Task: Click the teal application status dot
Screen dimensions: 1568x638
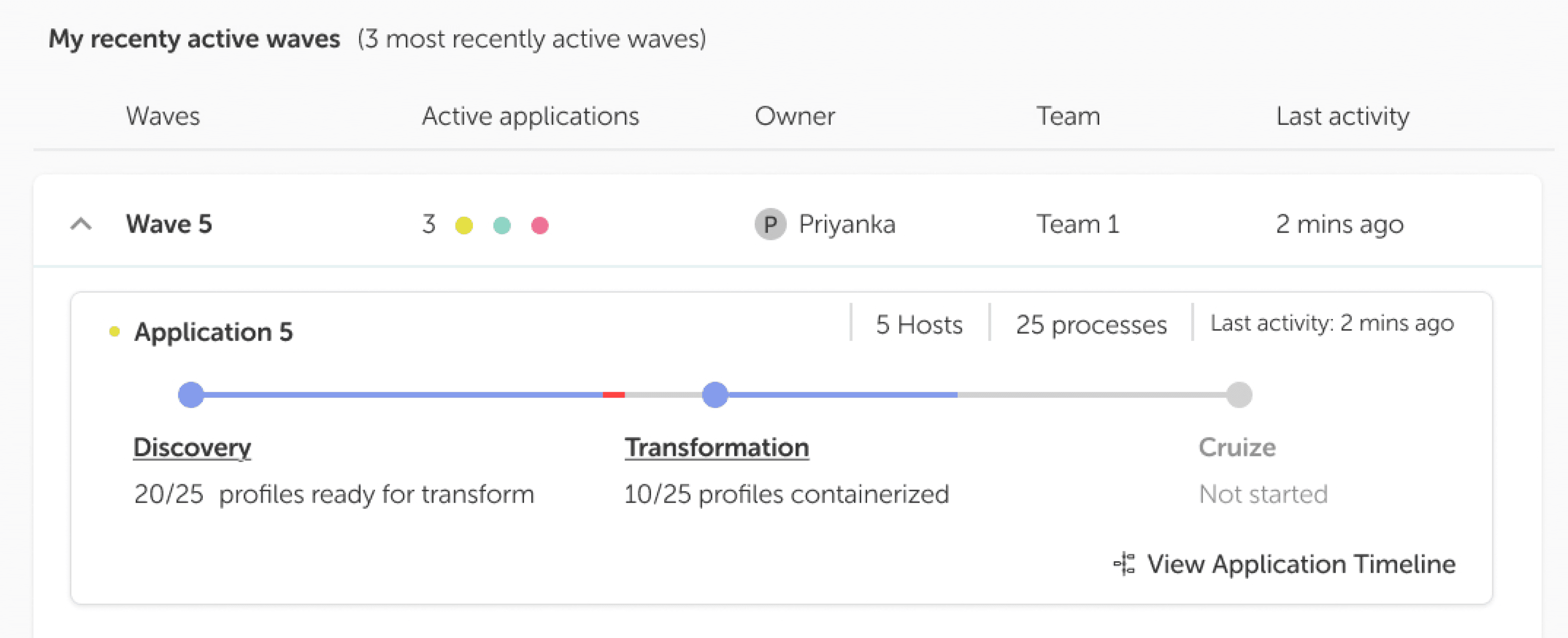Action: [x=502, y=225]
